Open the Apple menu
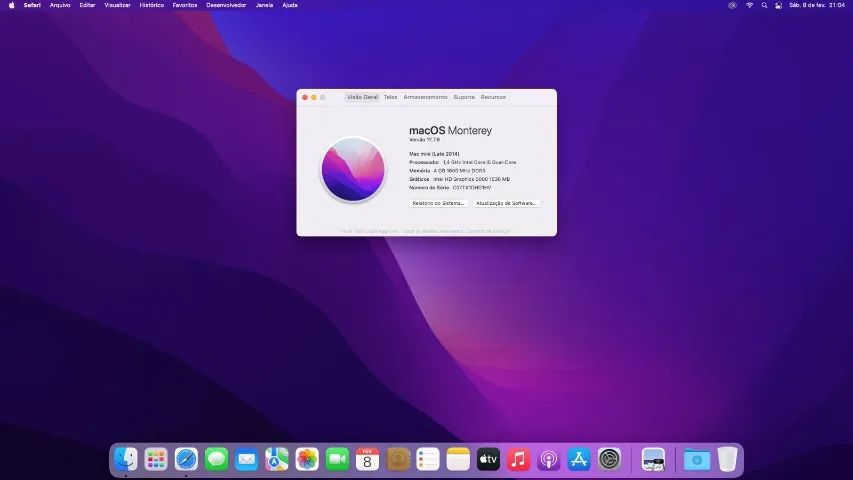The height and width of the screenshot is (480, 853). pyautogui.click(x=11, y=5)
